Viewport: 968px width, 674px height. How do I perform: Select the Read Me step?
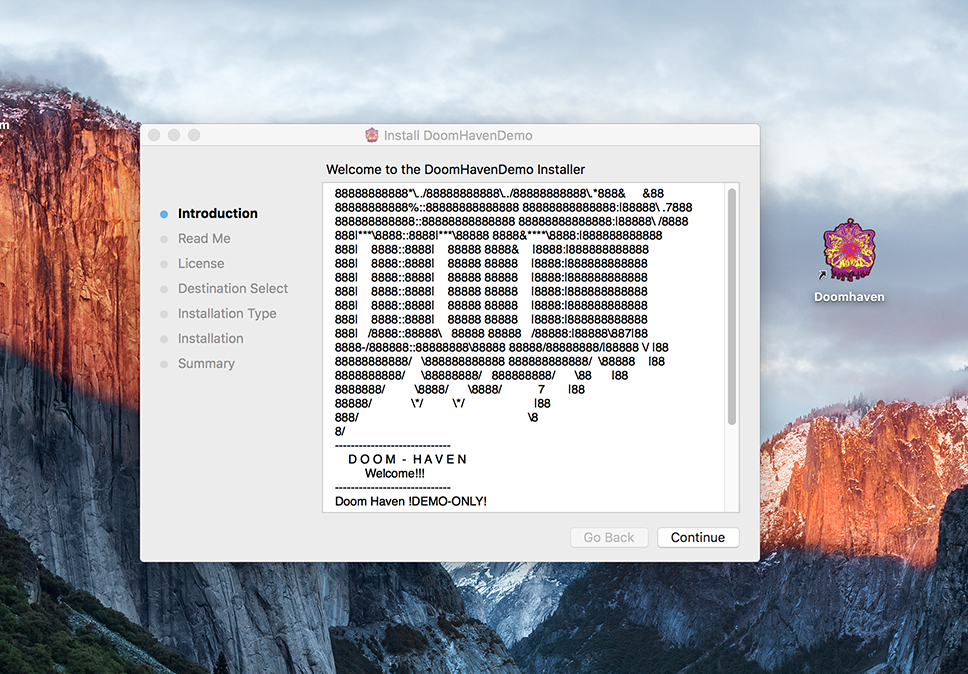(204, 238)
